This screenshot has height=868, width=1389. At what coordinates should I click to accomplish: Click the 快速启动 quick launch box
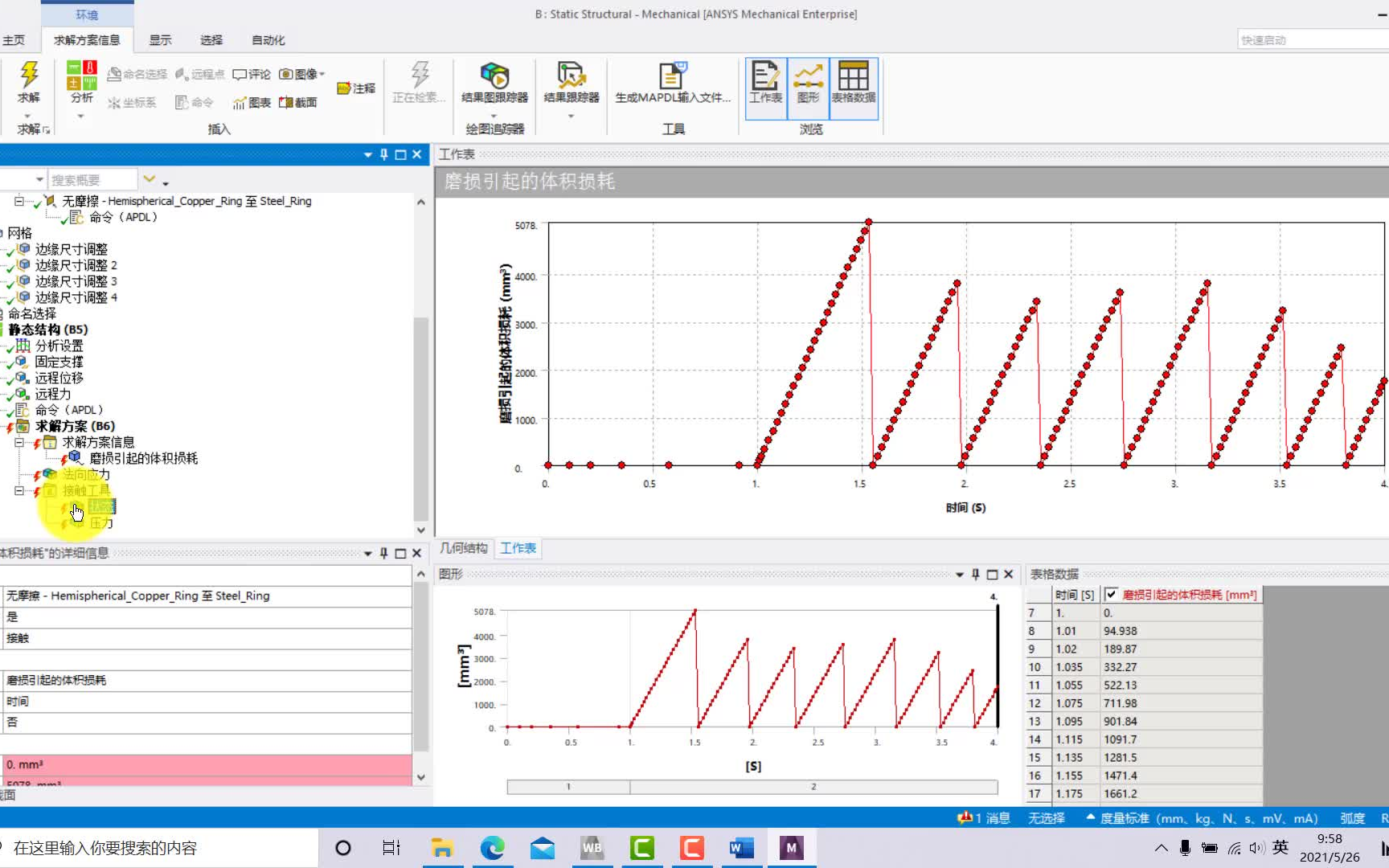pos(1313,39)
